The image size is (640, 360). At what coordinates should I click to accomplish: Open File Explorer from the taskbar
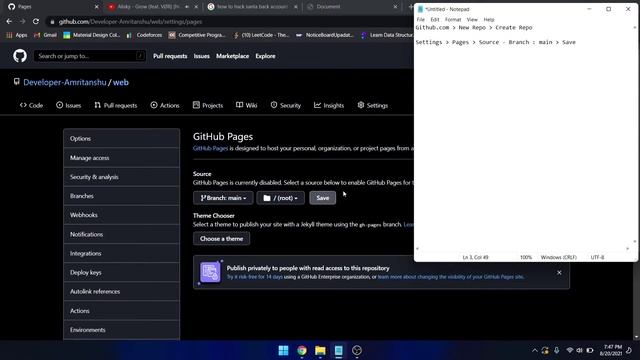[320, 350]
